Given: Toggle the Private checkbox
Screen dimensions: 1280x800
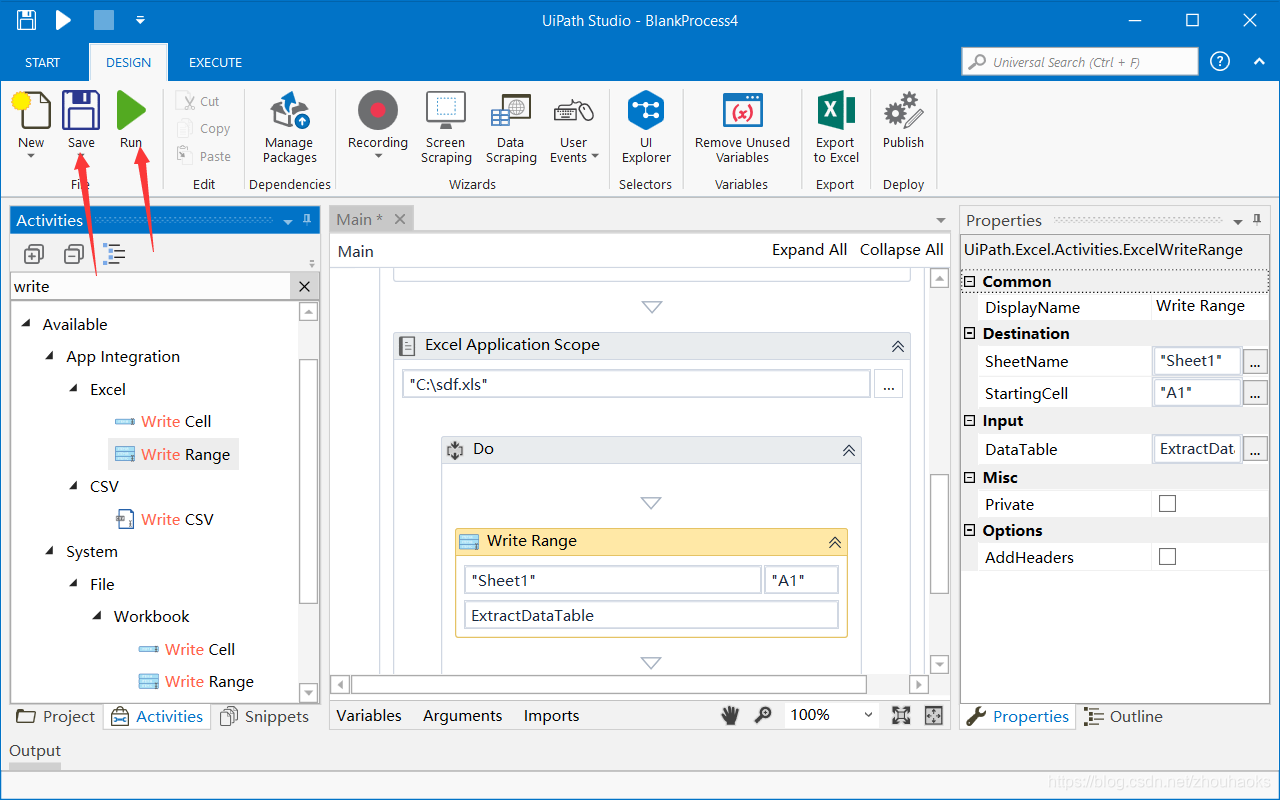Looking at the screenshot, I should 1167,504.
